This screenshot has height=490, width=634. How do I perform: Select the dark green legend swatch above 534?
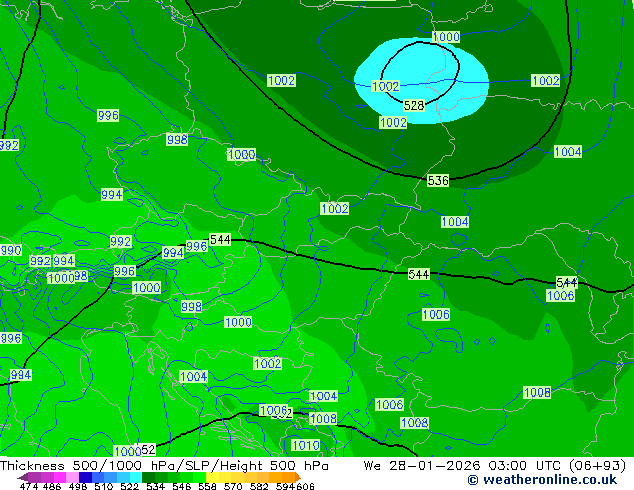149,477
